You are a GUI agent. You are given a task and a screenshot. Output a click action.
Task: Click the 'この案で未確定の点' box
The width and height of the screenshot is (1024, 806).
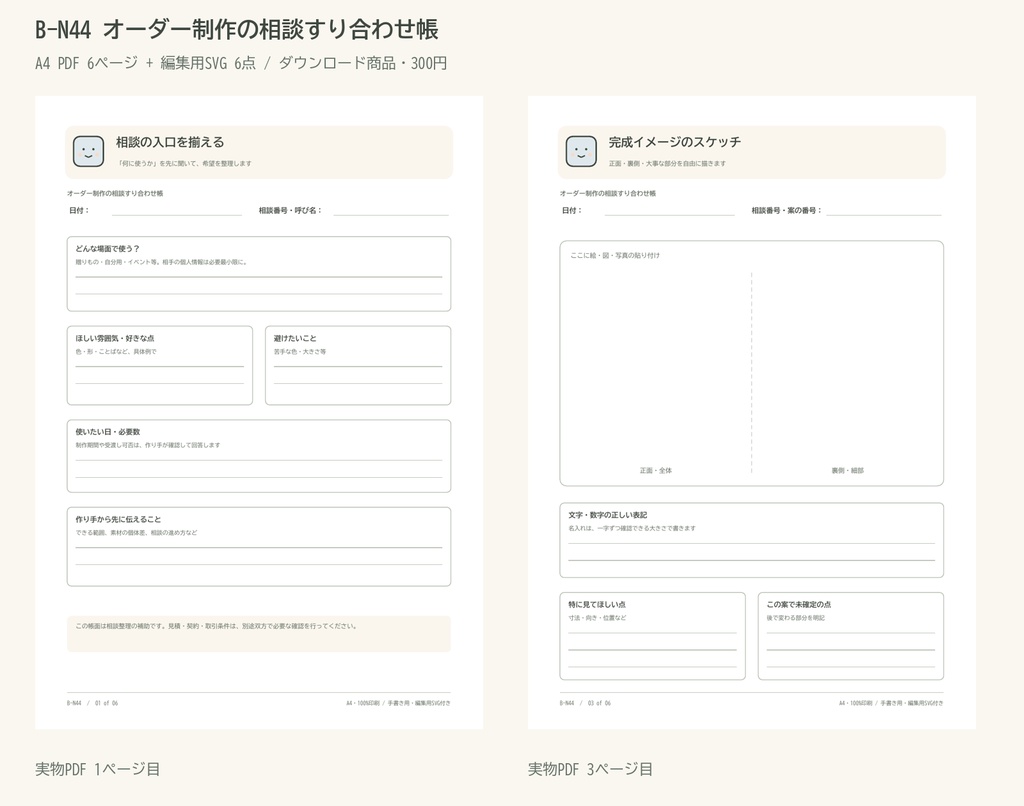(851, 636)
